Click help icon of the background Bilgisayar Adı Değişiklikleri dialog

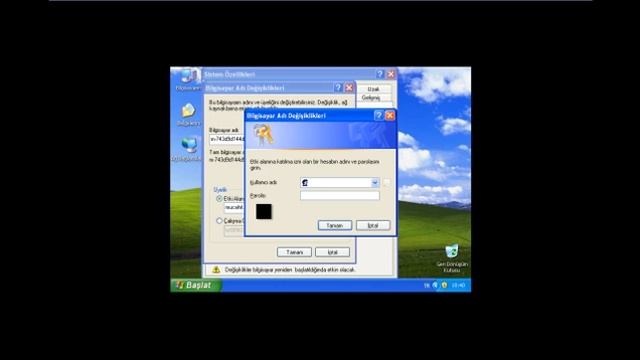pyautogui.click(x=338, y=88)
